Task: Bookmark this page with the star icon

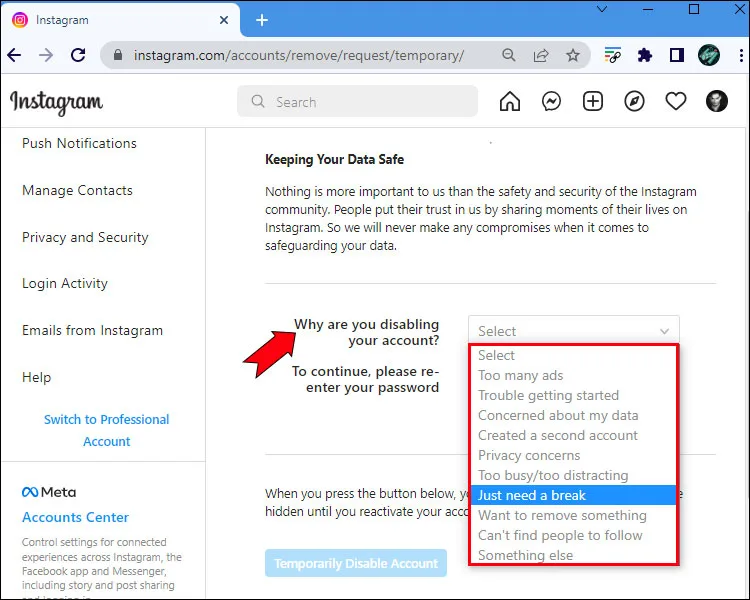Action: pos(573,56)
